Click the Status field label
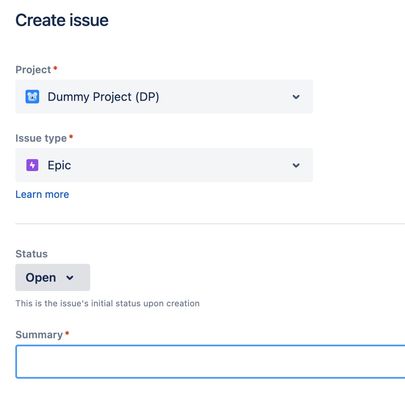 pyautogui.click(x=31, y=254)
